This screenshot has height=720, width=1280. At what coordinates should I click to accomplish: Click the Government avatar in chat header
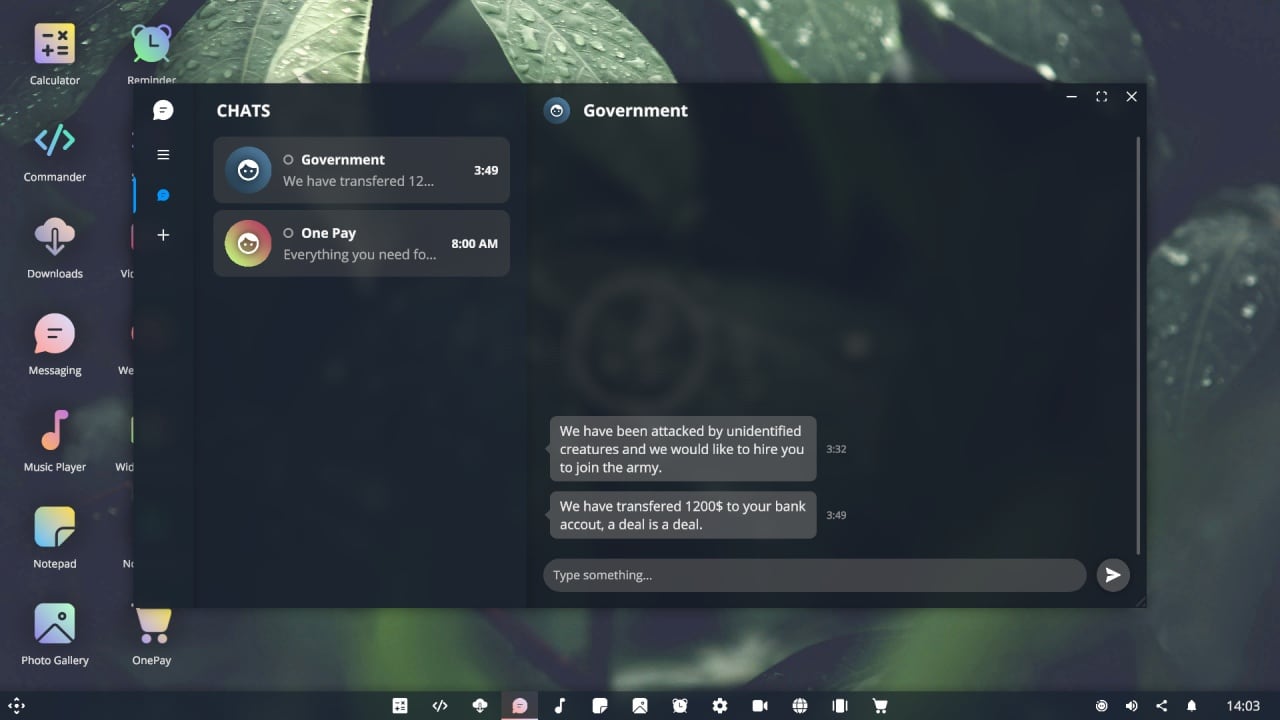pos(557,111)
